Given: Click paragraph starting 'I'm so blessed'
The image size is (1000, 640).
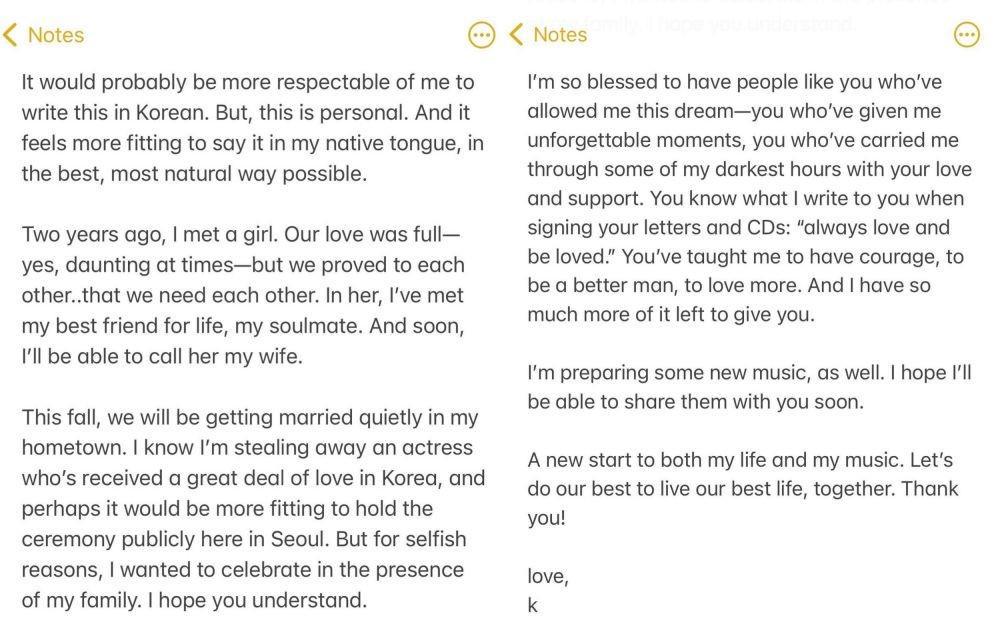Looking at the screenshot, I should 749,198.
